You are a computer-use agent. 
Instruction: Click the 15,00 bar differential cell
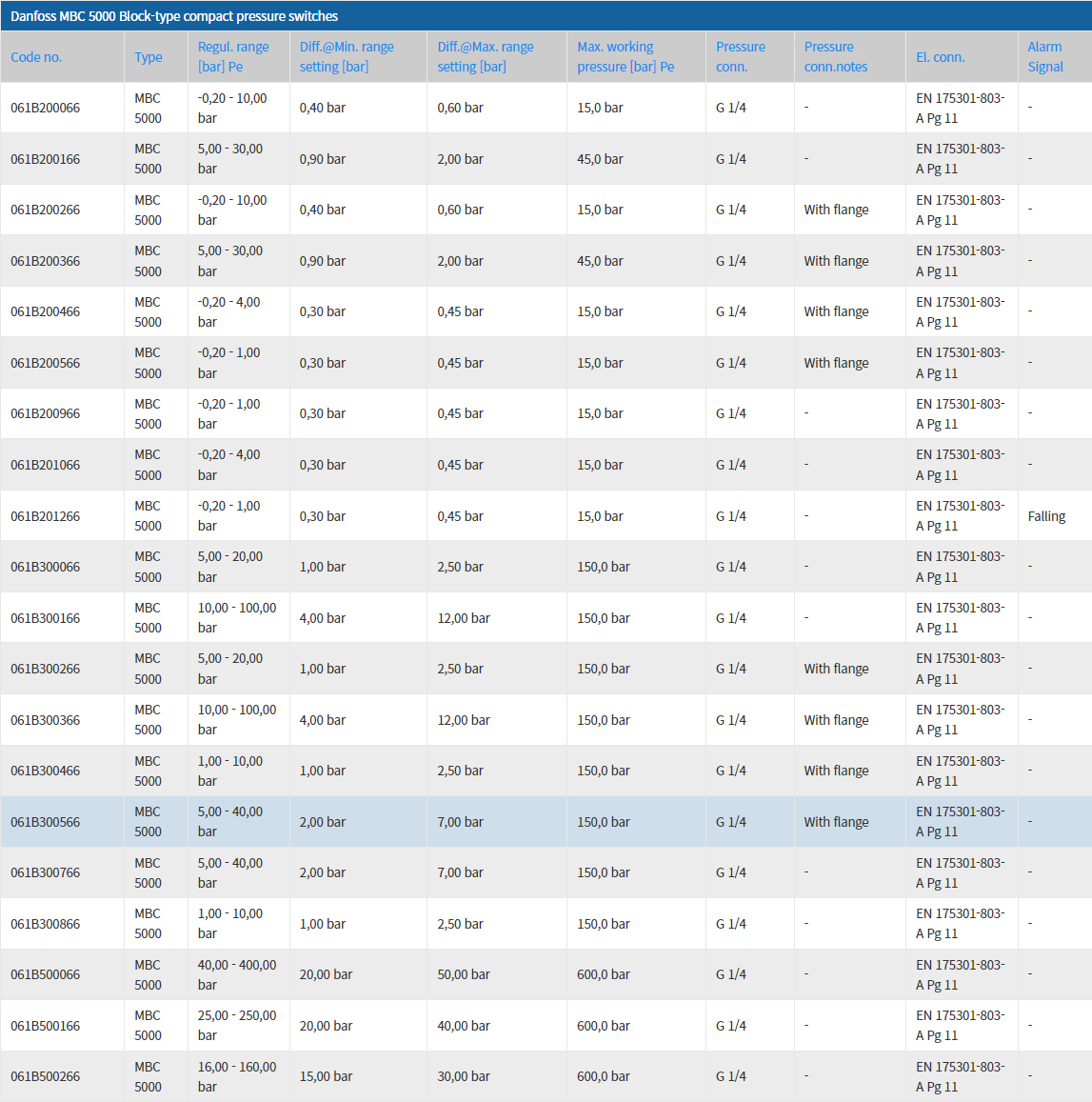pyautogui.click(x=326, y=1076)
